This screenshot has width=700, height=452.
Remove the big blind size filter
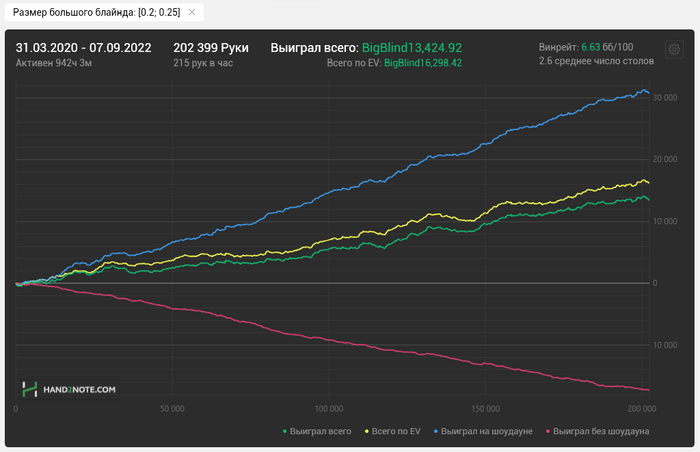tap(192, 13)
